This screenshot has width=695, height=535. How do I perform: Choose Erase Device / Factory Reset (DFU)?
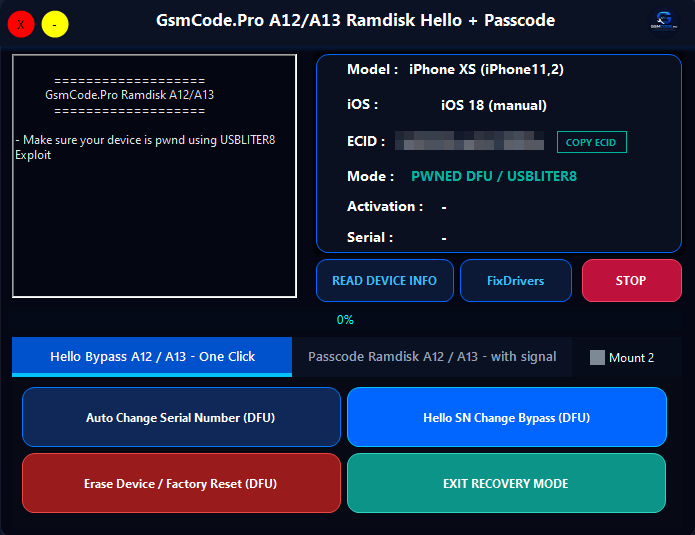[181, 483]
